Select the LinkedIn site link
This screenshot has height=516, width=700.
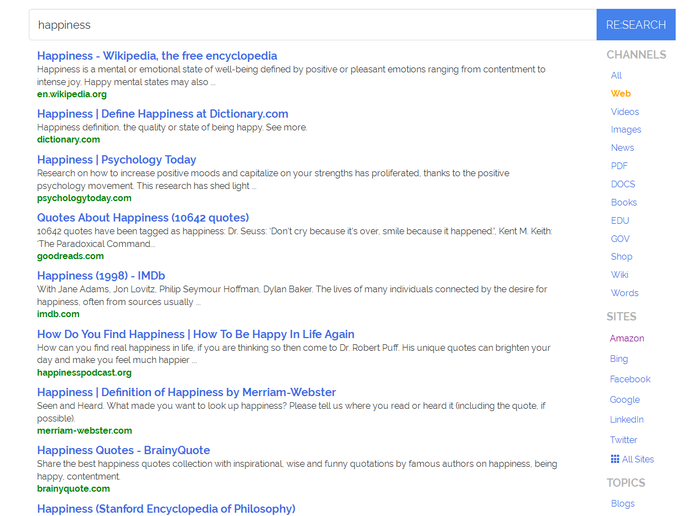626,420
